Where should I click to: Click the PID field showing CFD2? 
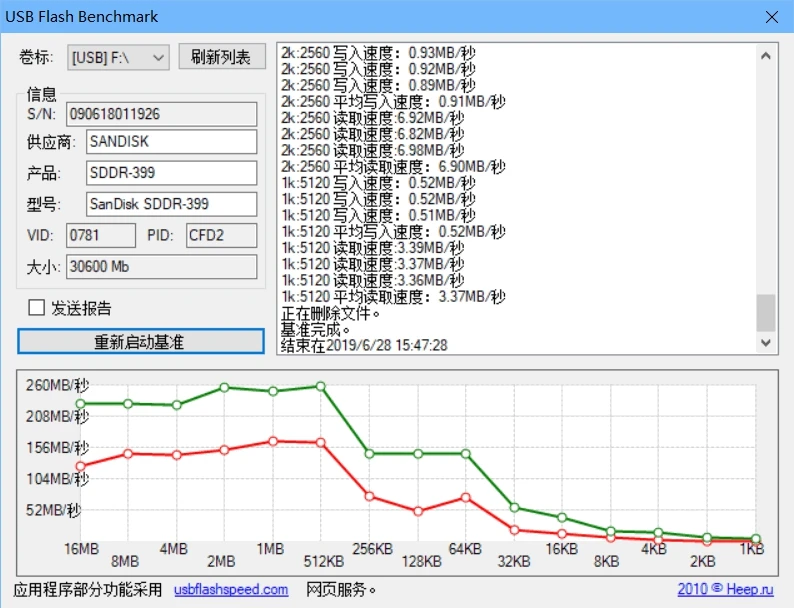point(220,235)
